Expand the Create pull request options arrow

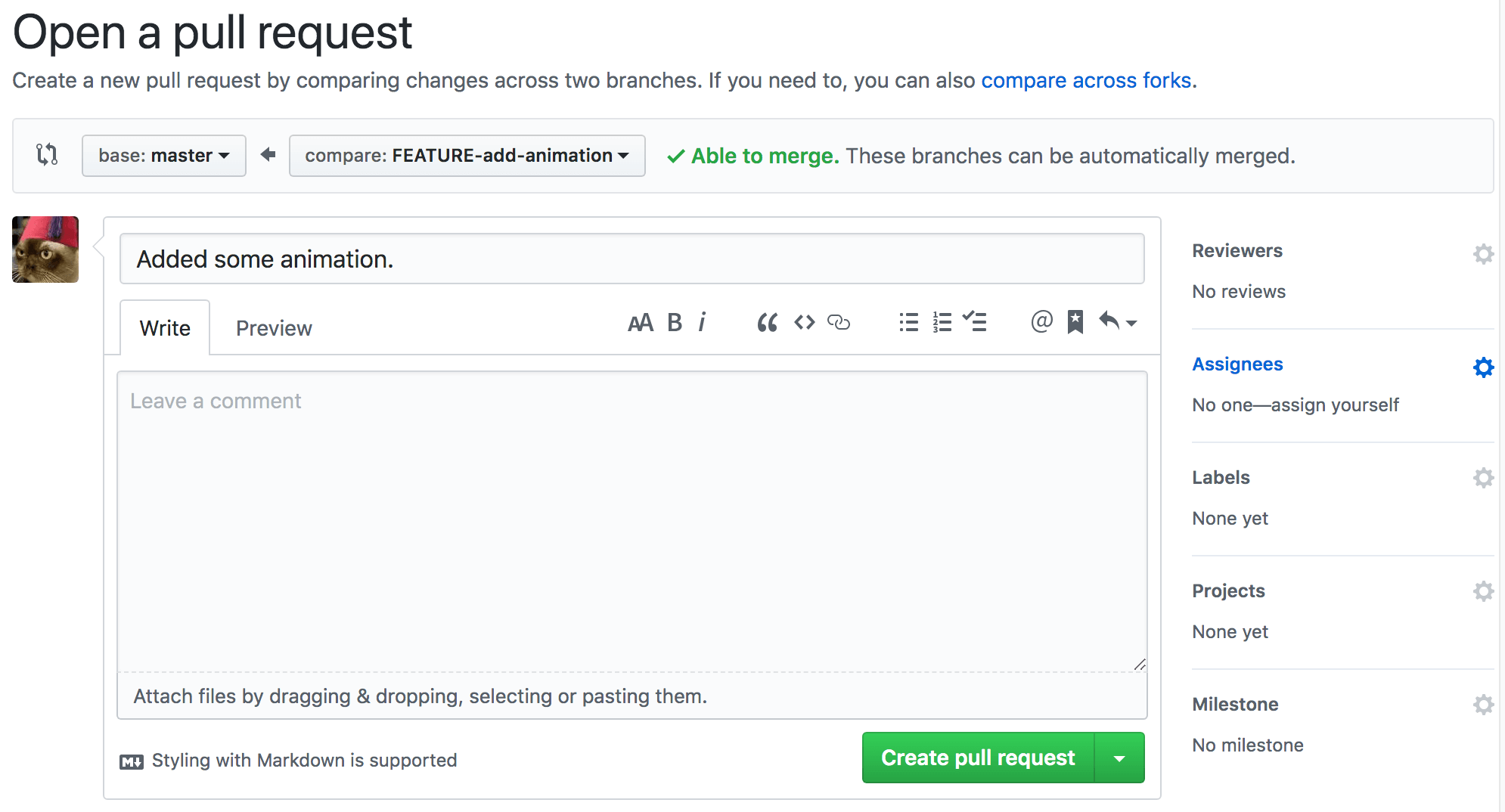[1119, 758]
